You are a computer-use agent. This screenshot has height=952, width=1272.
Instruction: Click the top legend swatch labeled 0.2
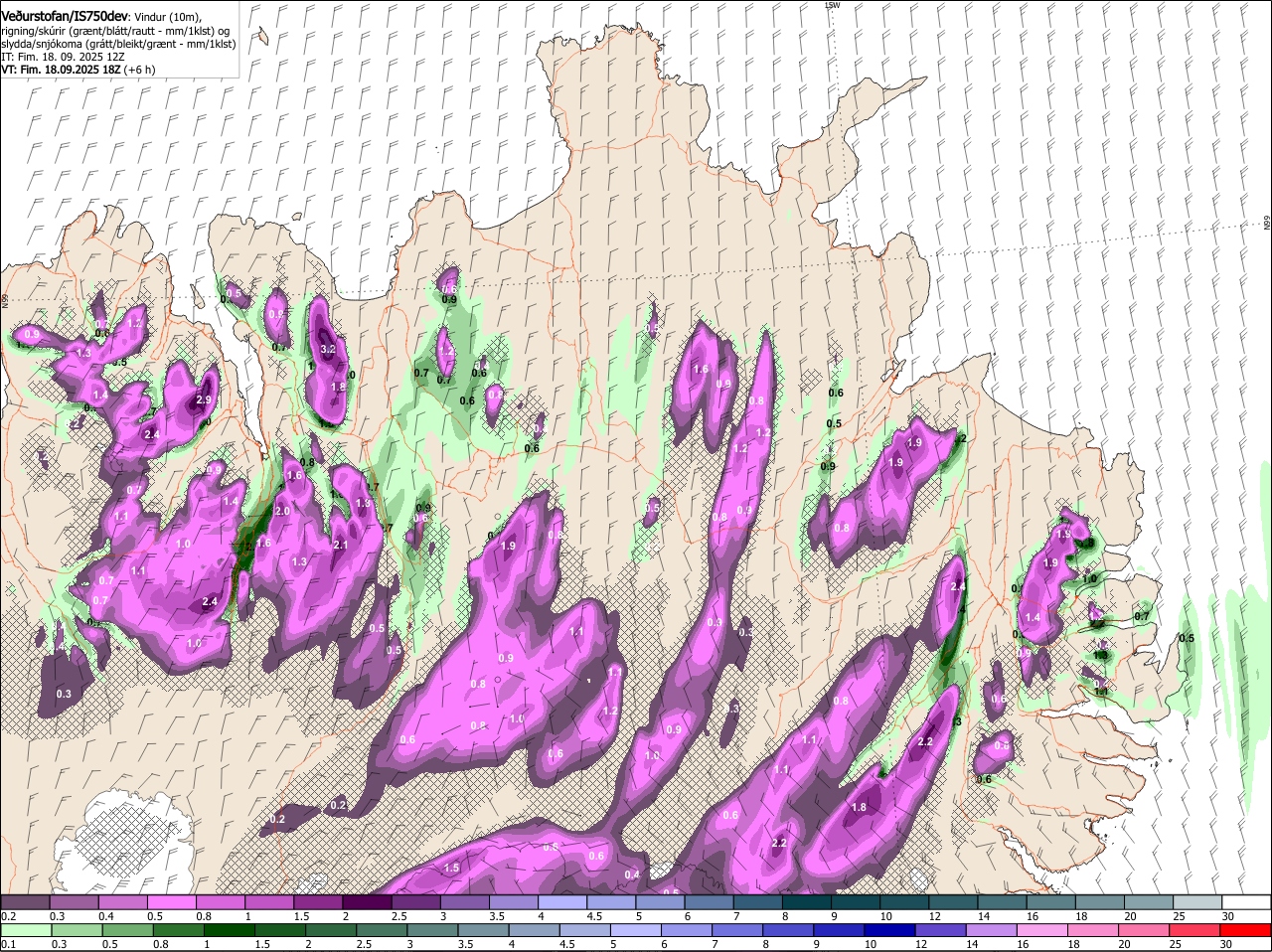pos(25,902)
